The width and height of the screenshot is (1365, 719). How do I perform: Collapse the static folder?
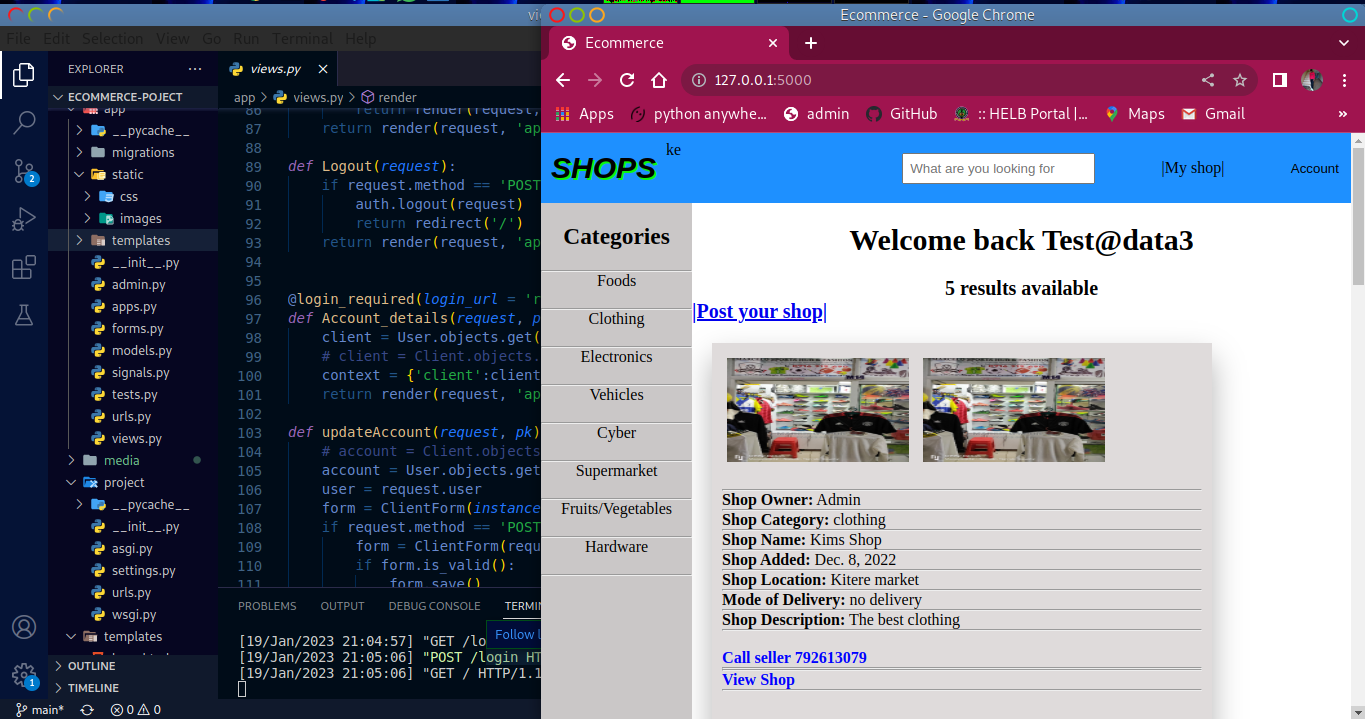coord(127,174)
